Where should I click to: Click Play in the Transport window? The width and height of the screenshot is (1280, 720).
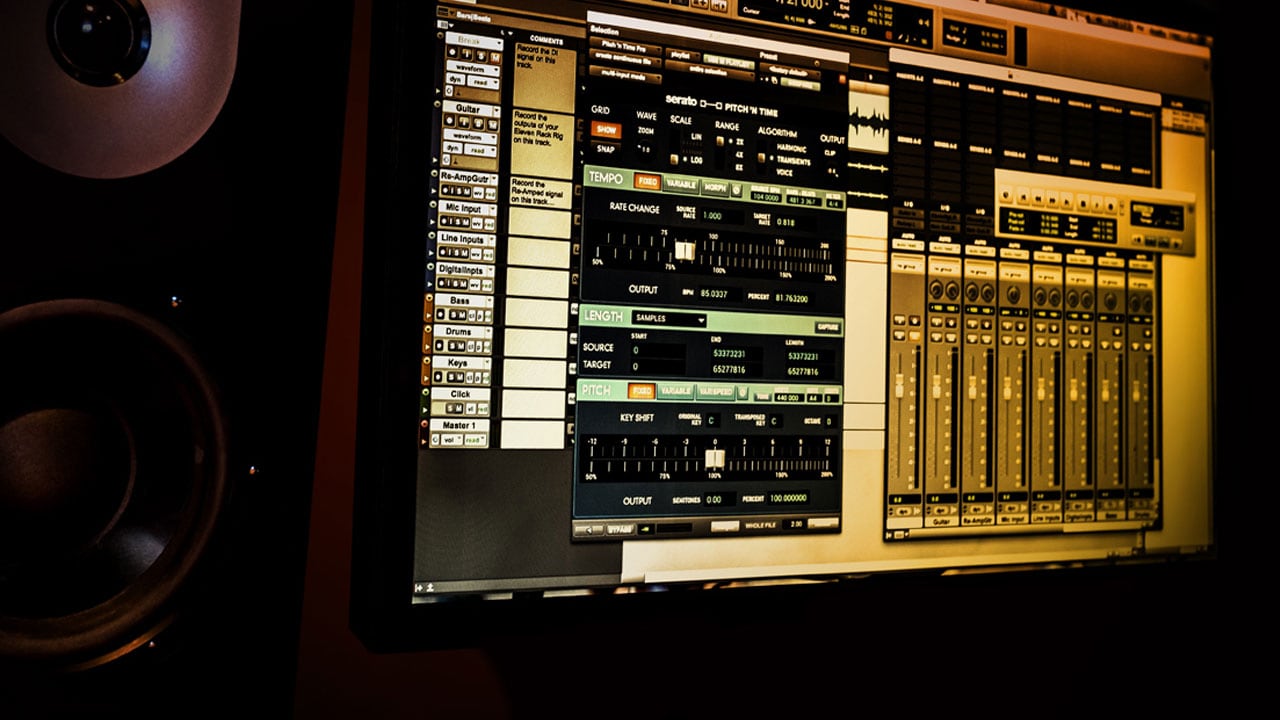click(x=1097, y=205)
